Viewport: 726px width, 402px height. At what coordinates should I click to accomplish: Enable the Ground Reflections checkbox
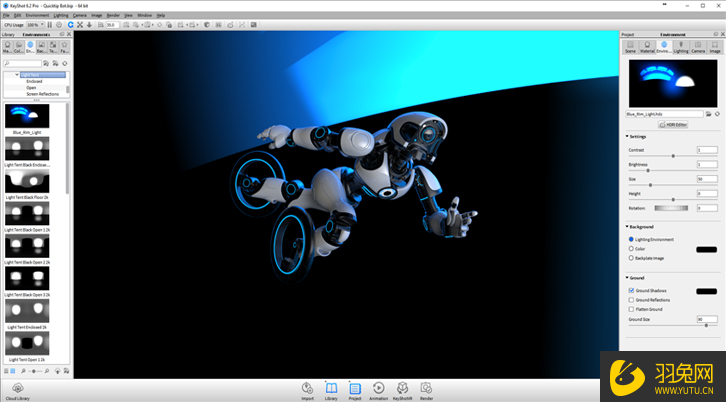[630, 300]
